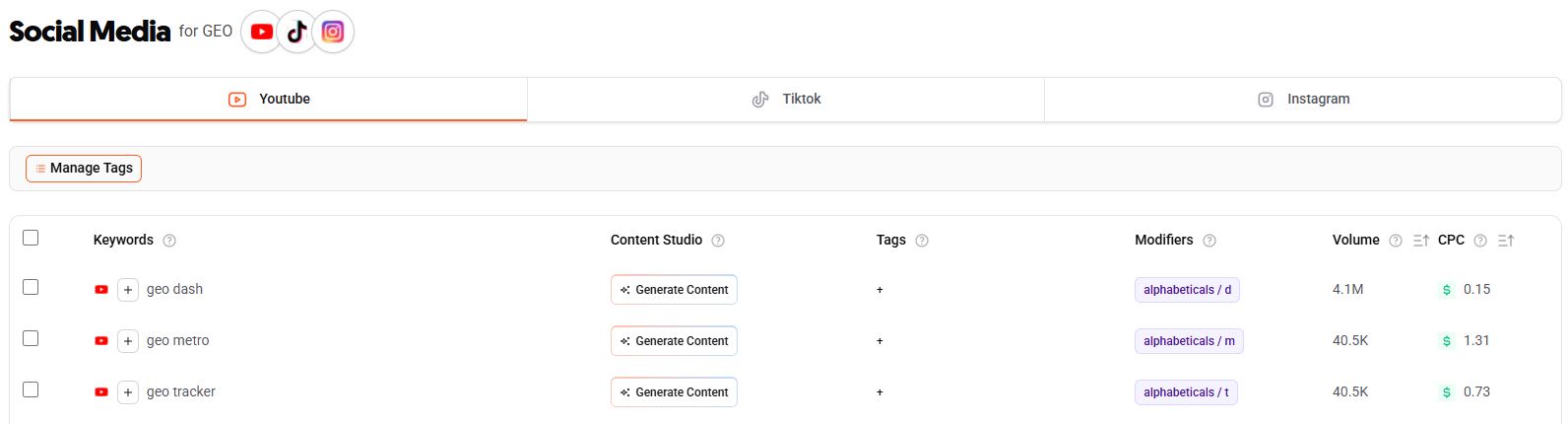This screenshot has width=1568, height=424.
Task: Switch to the Tiktok tab
Action: point(786,99)
